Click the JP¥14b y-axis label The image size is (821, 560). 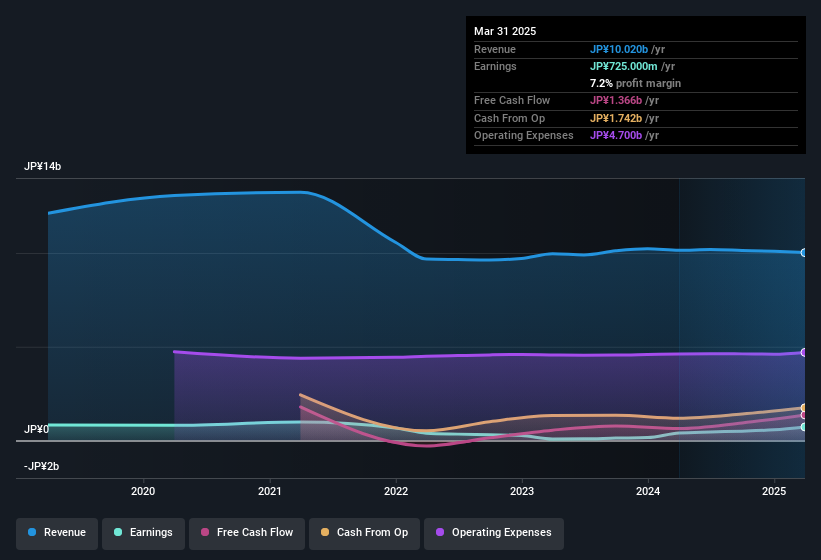pyautogui.click(x=42, y=166)
